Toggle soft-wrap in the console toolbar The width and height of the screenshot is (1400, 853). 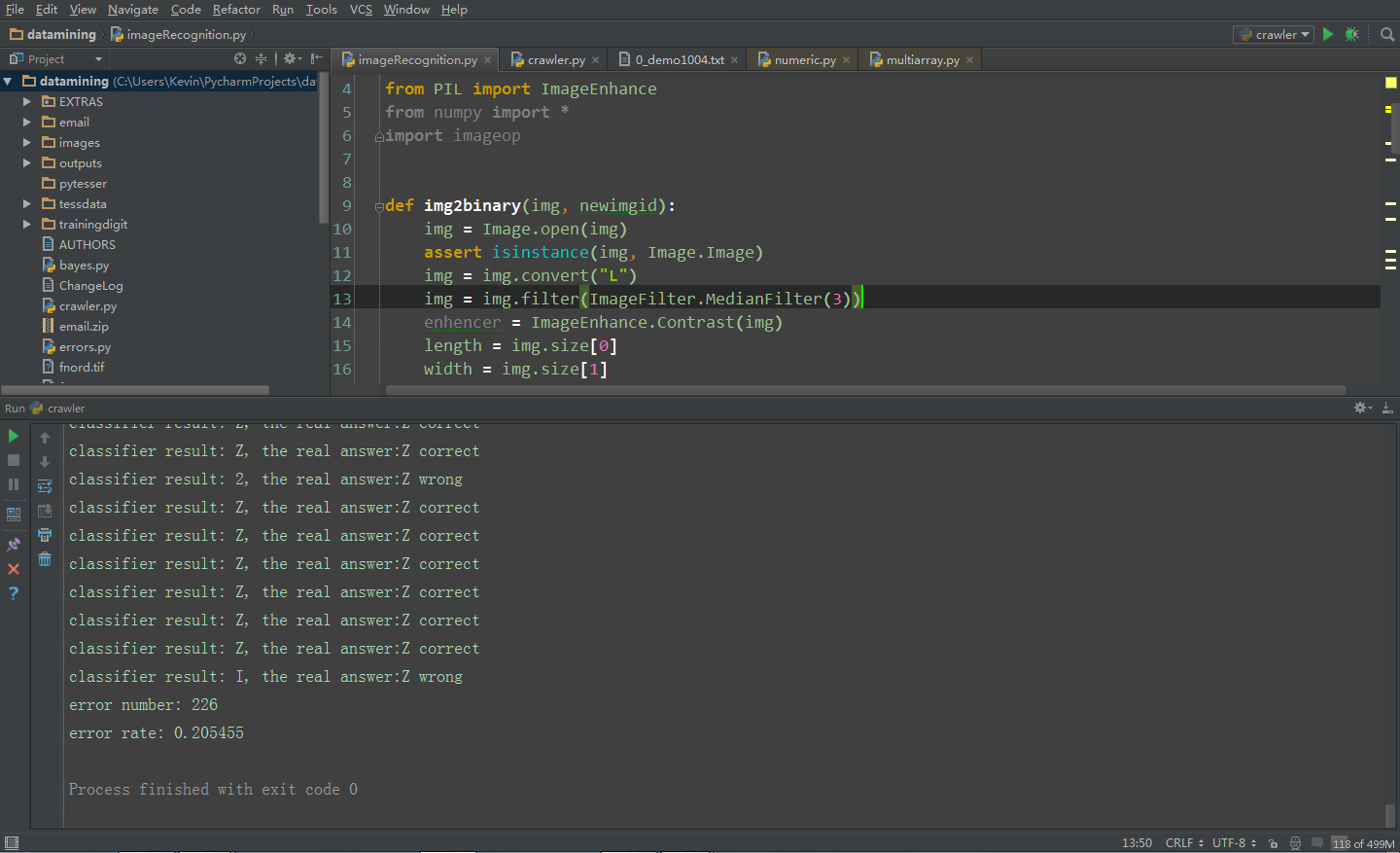click(45, 486)
